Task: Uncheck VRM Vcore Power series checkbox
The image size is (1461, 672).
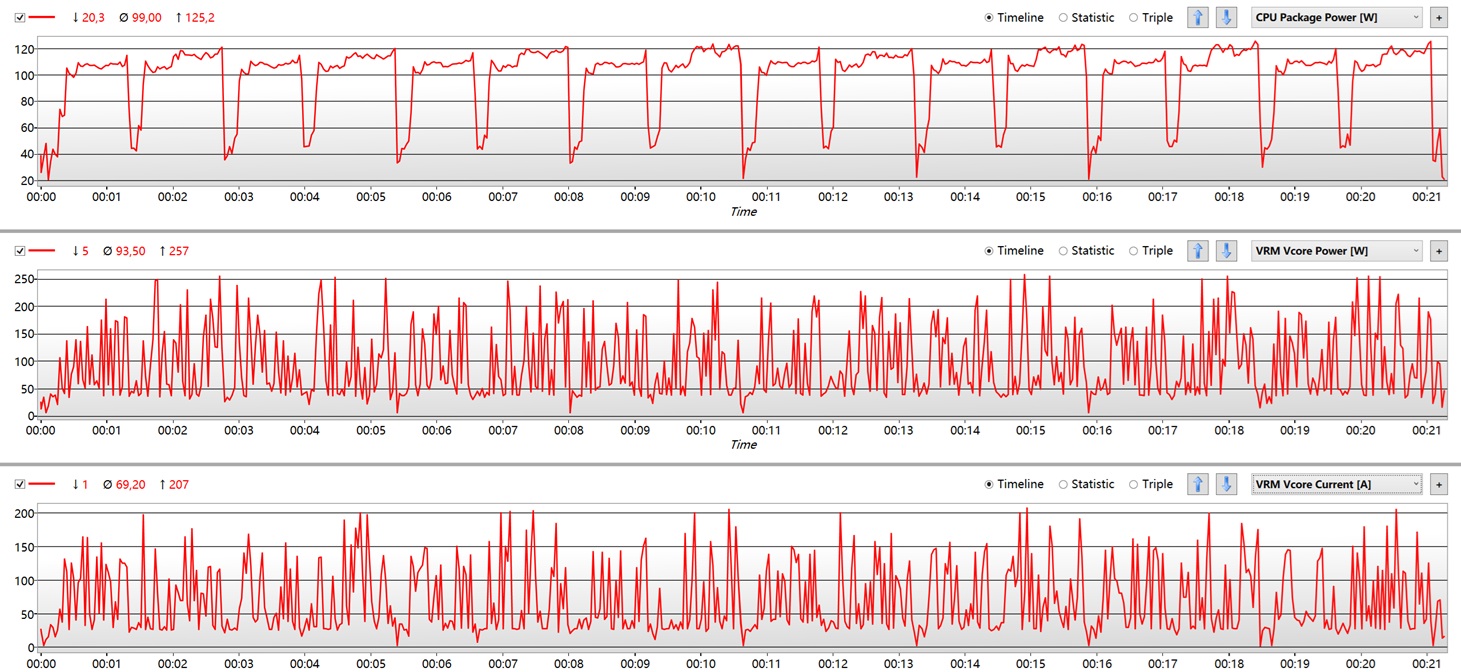Action: pos(20,251)
